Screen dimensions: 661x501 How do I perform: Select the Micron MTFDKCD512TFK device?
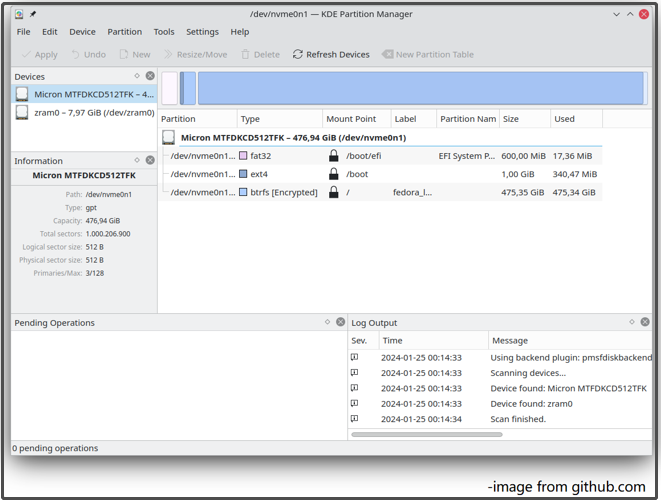tap(84, 94)
